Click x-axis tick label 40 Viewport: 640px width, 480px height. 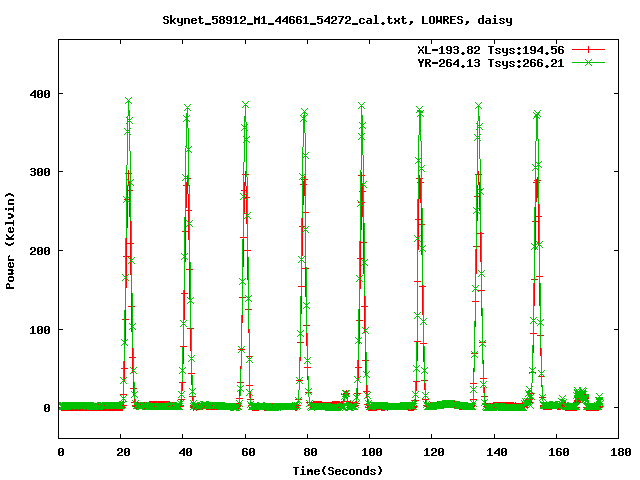(x=185, y=452)
